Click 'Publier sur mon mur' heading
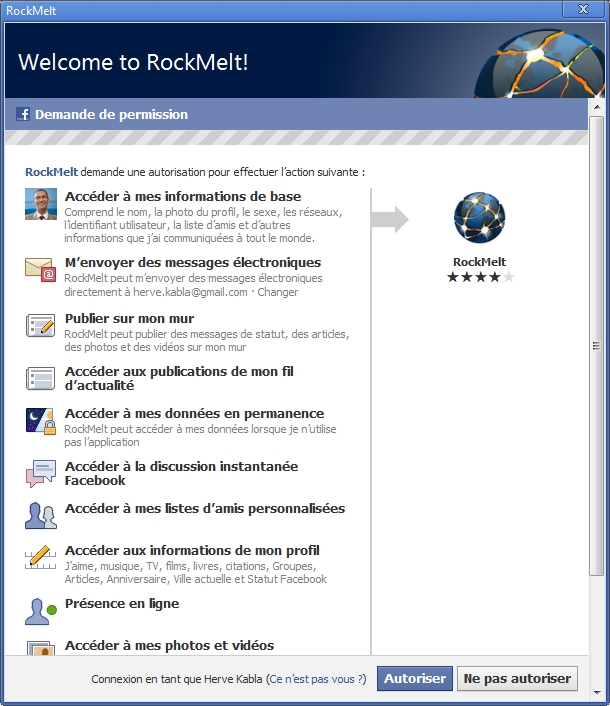 tap(129, 318)
